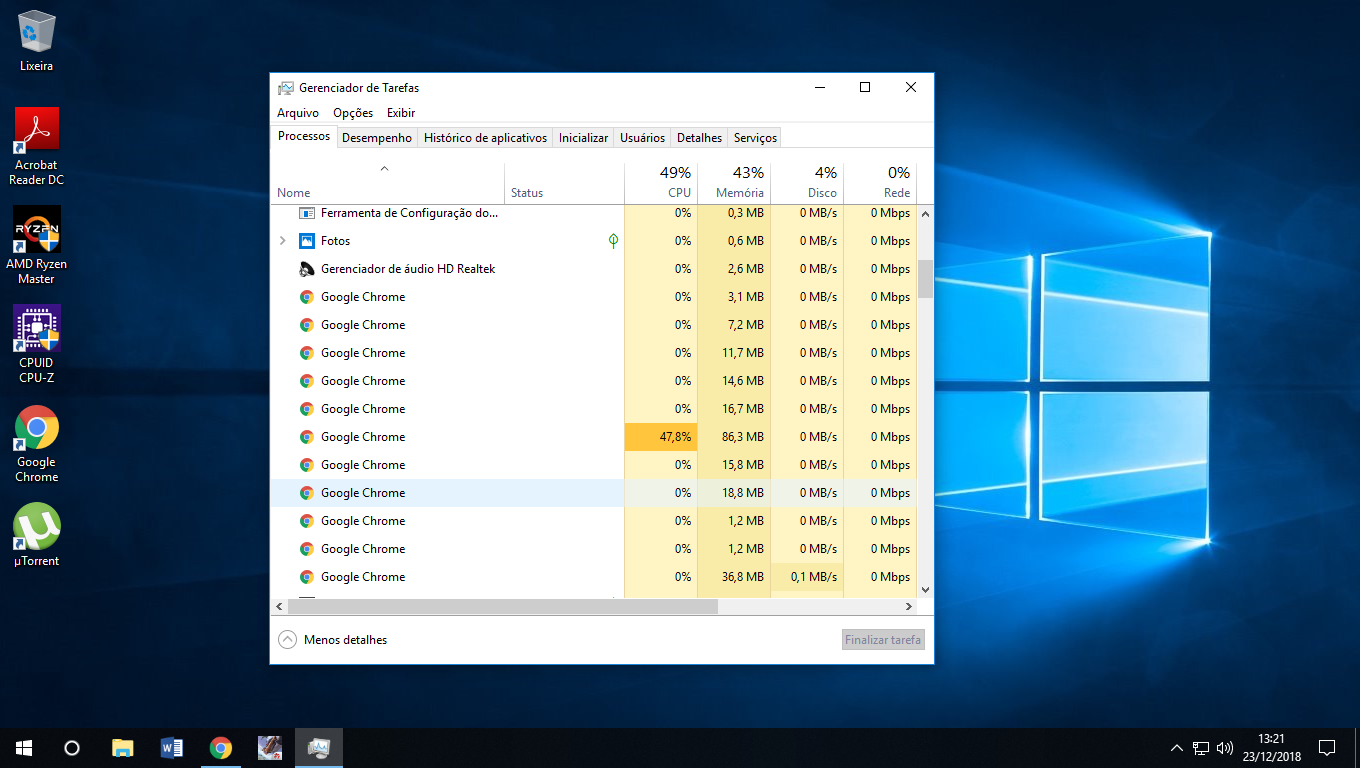Open the Opções menu
The height and width of the screenshot is (768, 1360).
pyautogui.click(x=353, y=113)
